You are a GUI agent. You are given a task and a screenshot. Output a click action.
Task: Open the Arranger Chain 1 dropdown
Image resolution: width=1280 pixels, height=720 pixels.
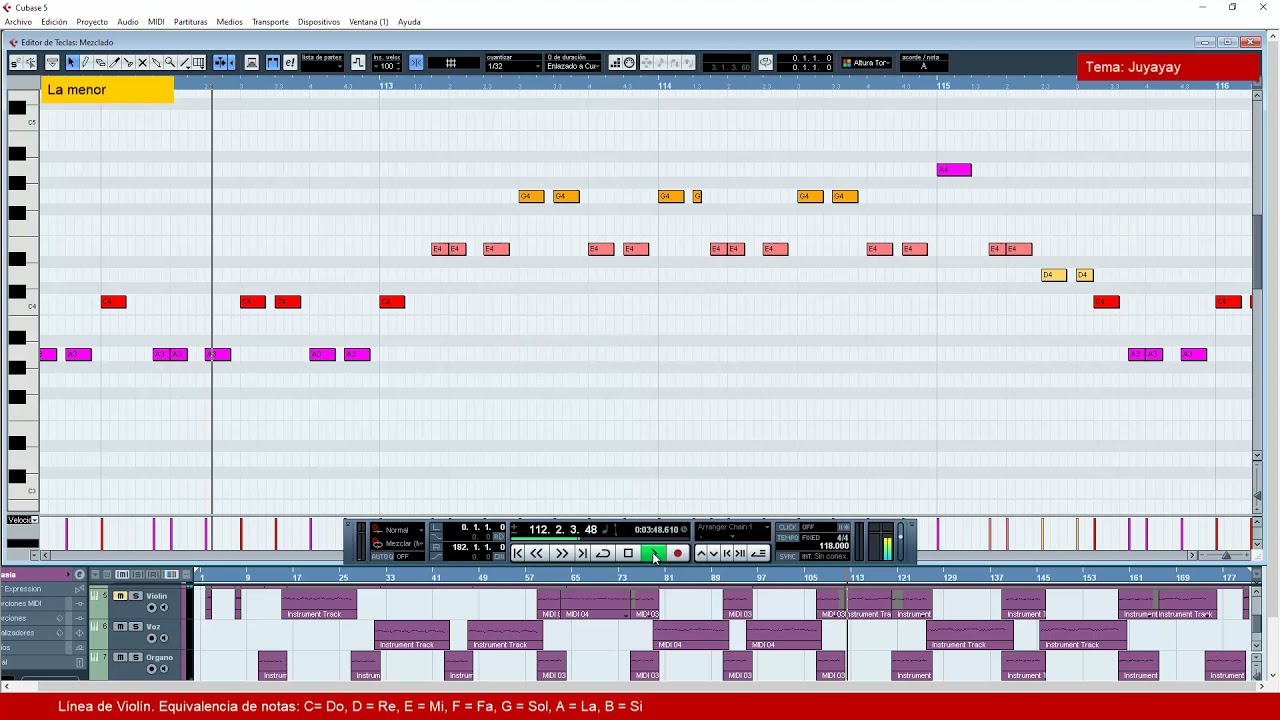click(x=733, y=527)
